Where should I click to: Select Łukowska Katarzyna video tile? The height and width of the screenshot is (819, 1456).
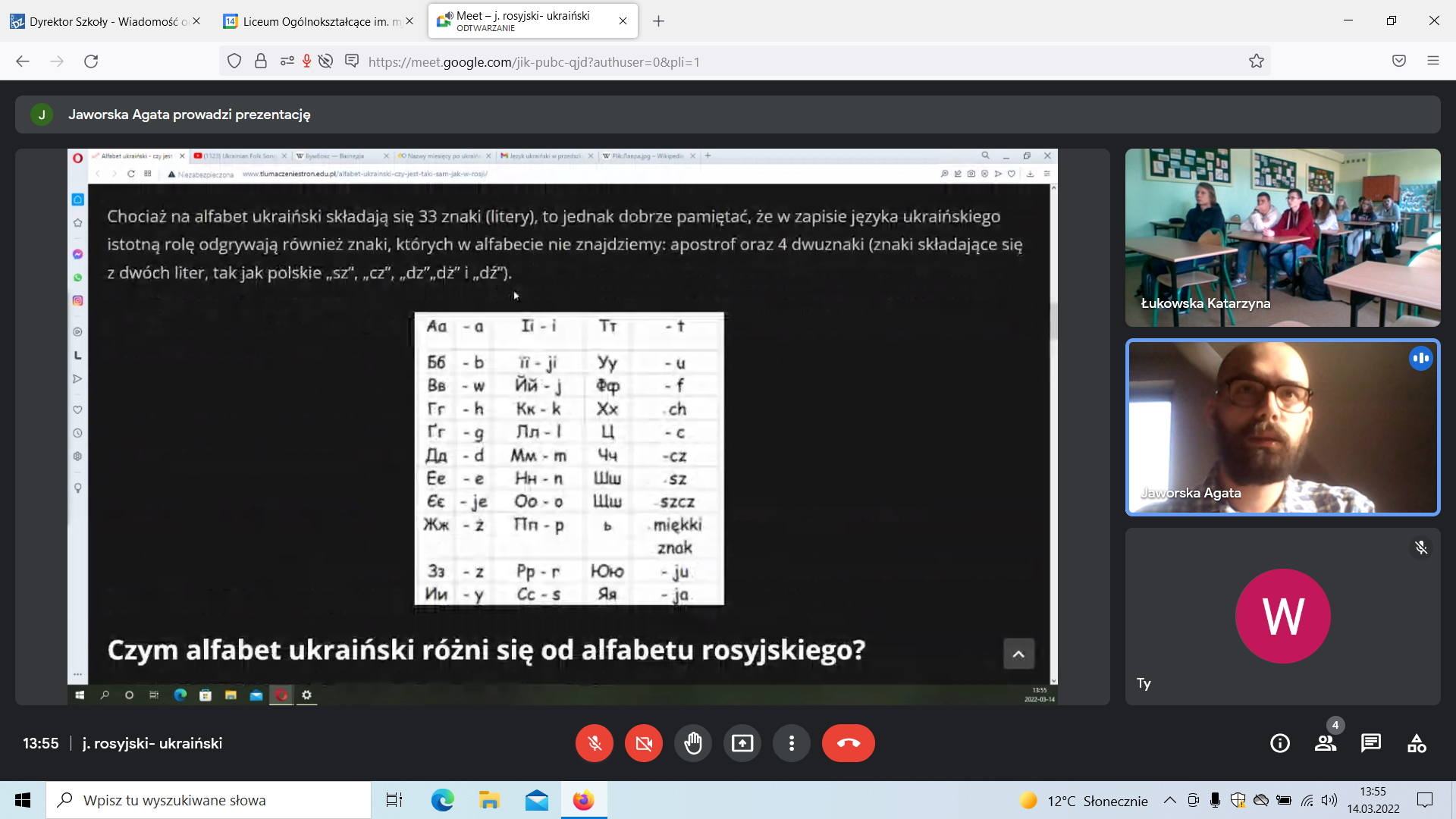1282,237
